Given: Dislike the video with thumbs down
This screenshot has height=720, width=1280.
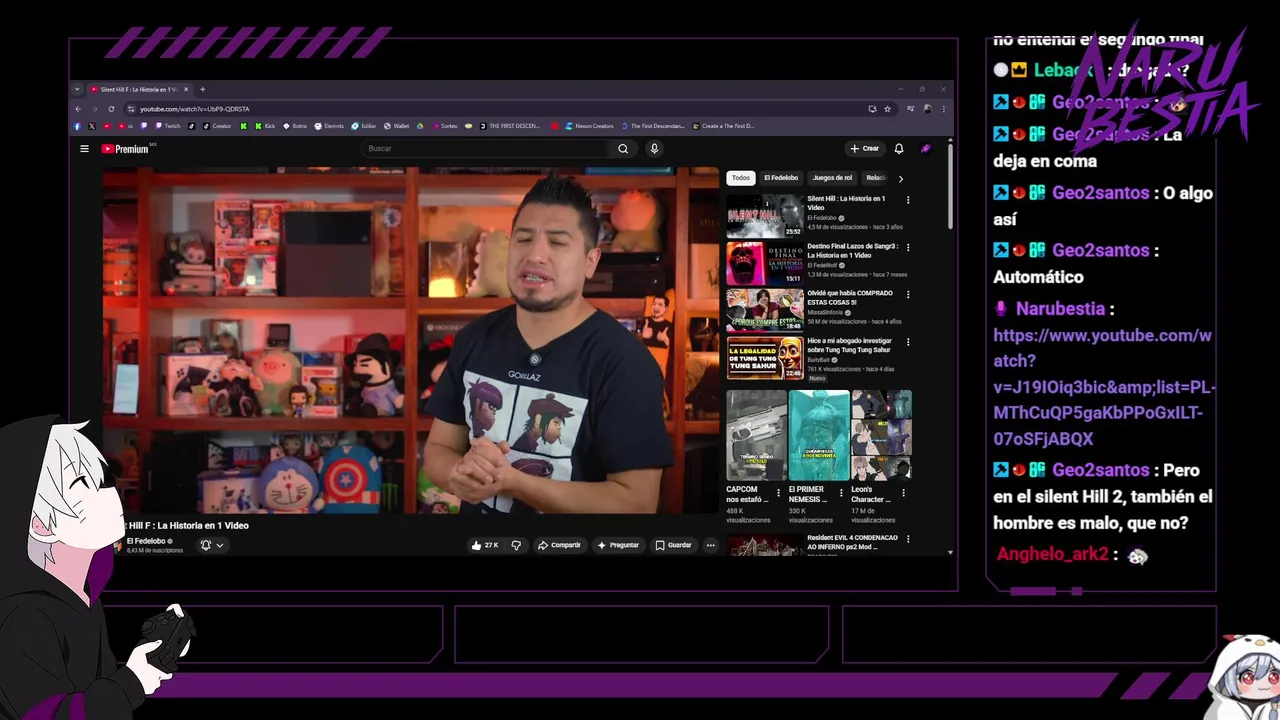Looking at the screenshot, I should pos(516,545).
